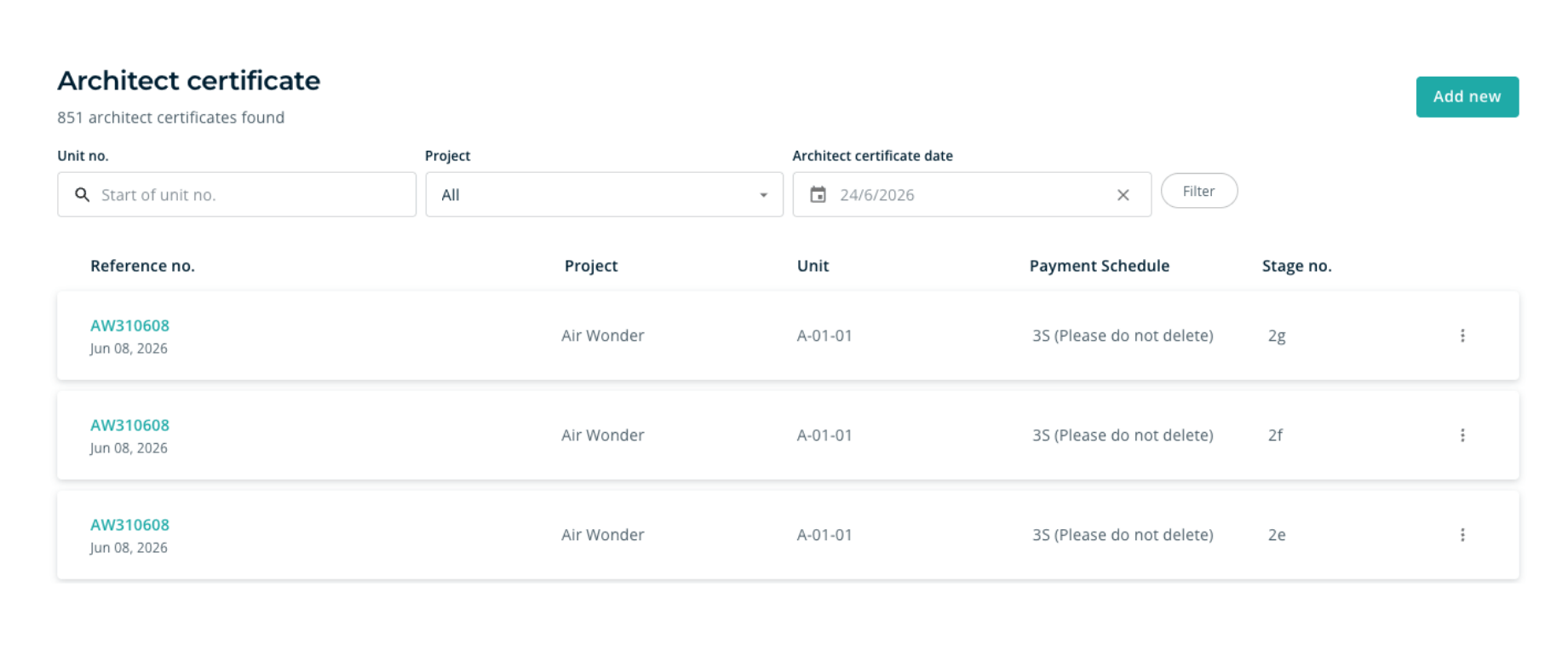Open AW310608 link in the 2e row
Image resolution: width=1568 pixels, height=645 pixels.
pyautogui.click(x=129, y=525)
